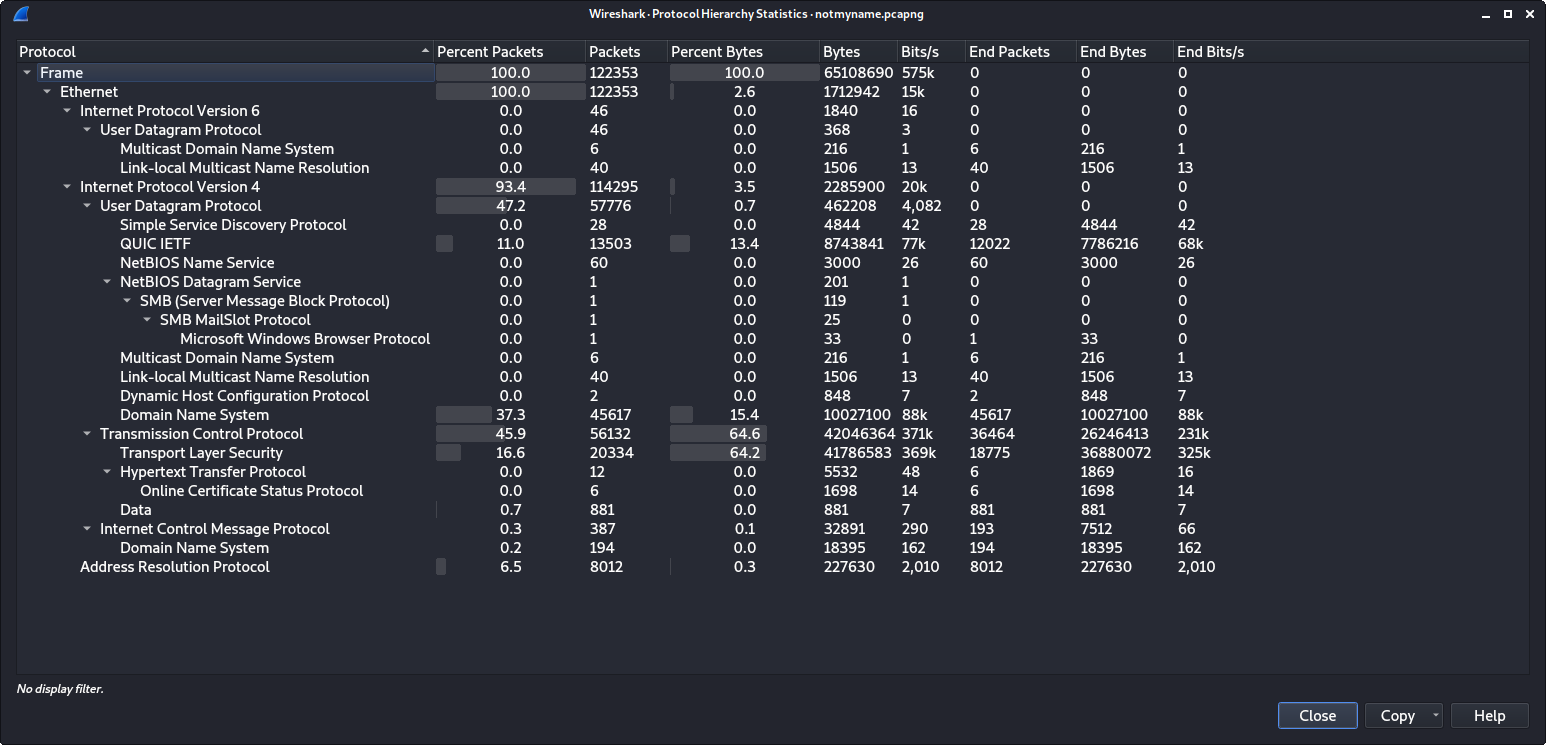The image size is (1546, 745).
Task: Click the Wireshark shark fin icon
Action: (22, 14)
